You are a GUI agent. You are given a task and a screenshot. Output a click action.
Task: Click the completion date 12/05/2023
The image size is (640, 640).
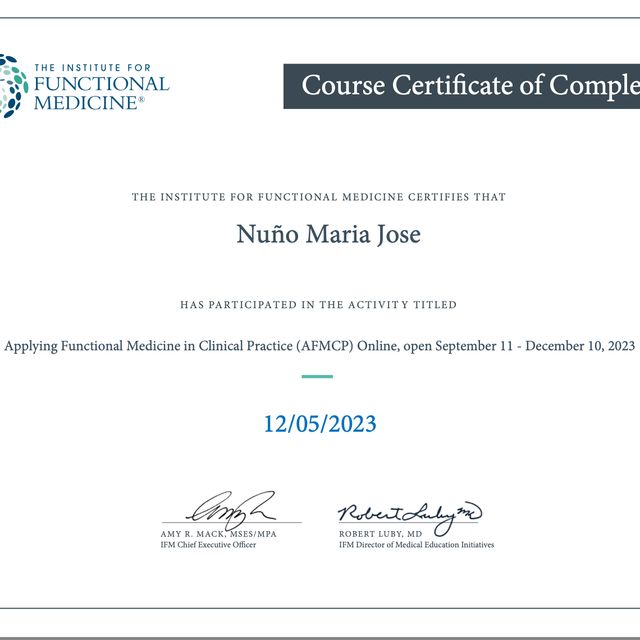click(320, 424)
